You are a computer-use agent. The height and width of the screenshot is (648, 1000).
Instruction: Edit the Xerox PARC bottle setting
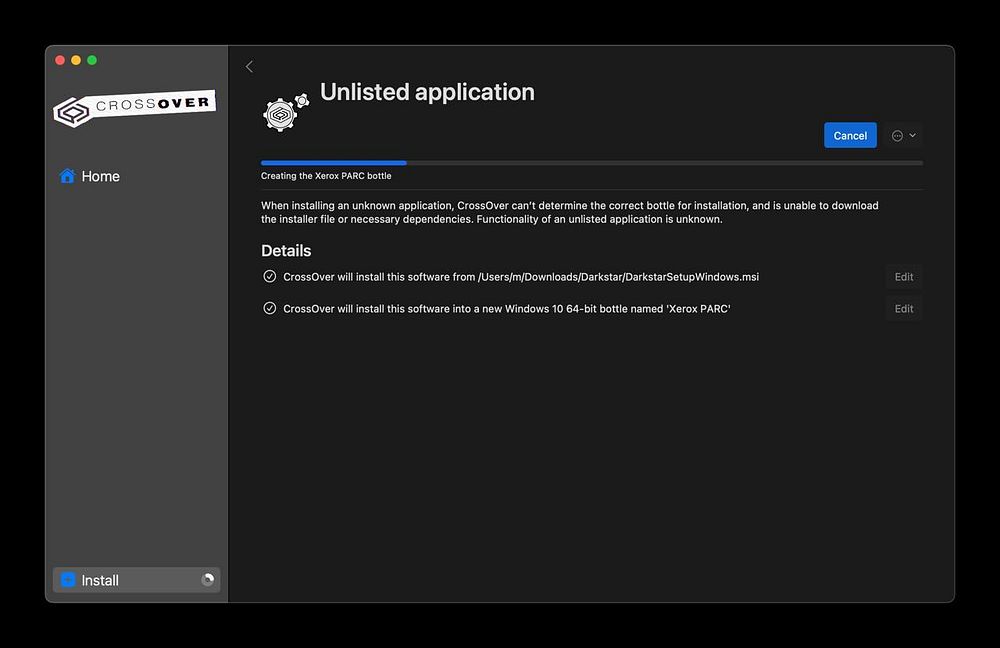(904, 309)
